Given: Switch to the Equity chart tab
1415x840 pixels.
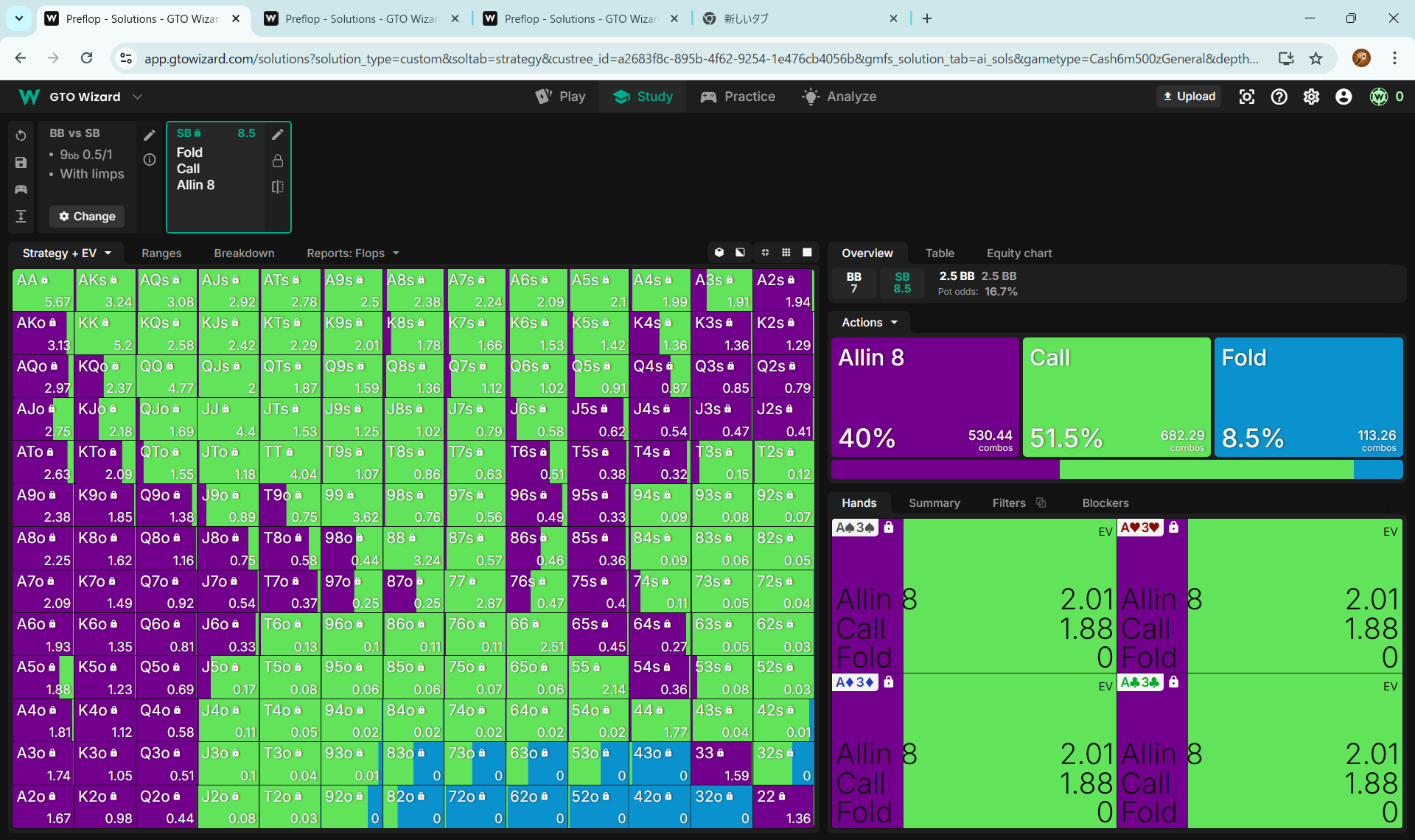Looking at the screenshot, I should click(x=1019, y=253).
